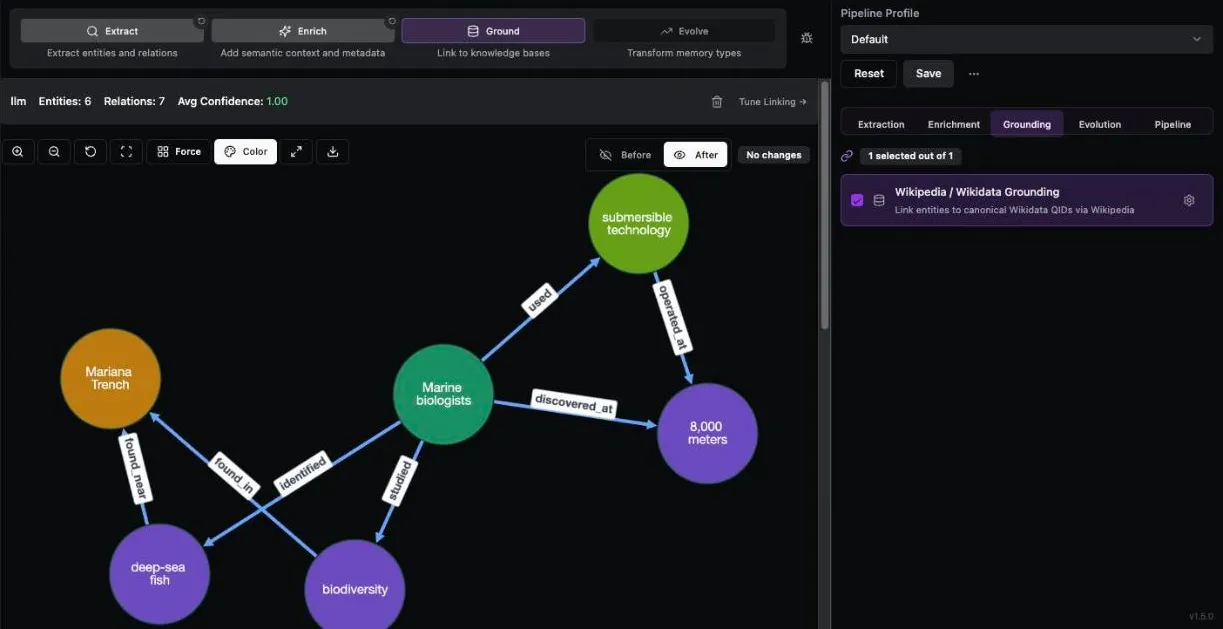The image size is (1223, 629).
Task: Open the debug bug icon
Action: [x=807, y=38]
